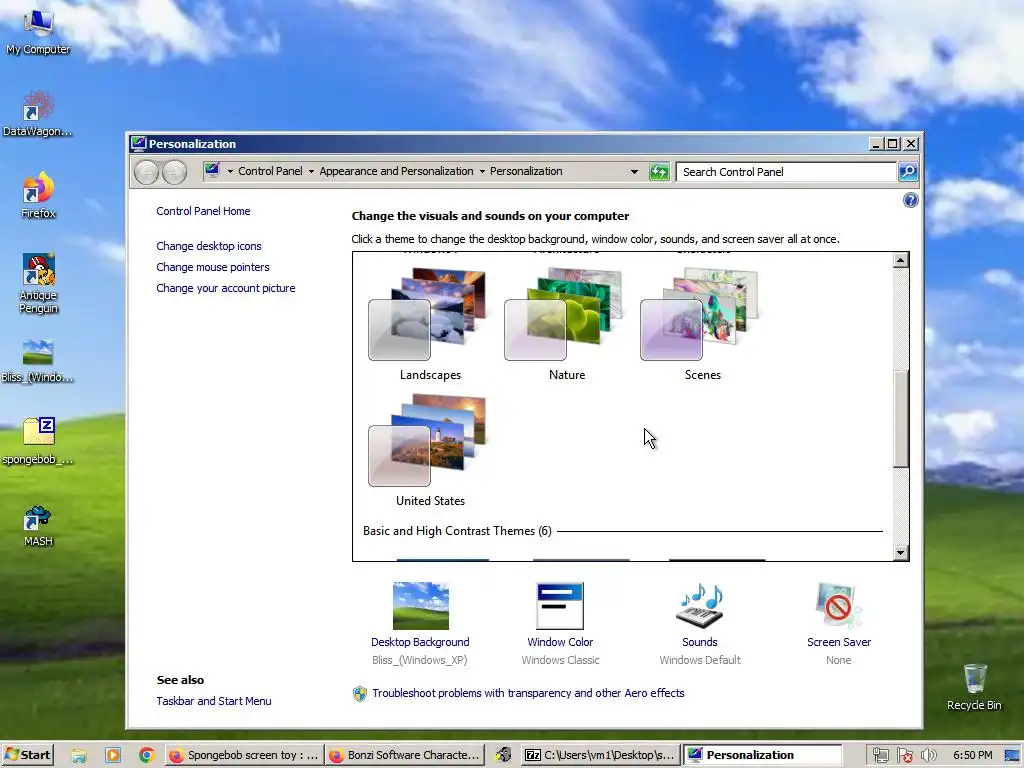Click the Personalization breadcrumb segment

click(x=526, y=171)
